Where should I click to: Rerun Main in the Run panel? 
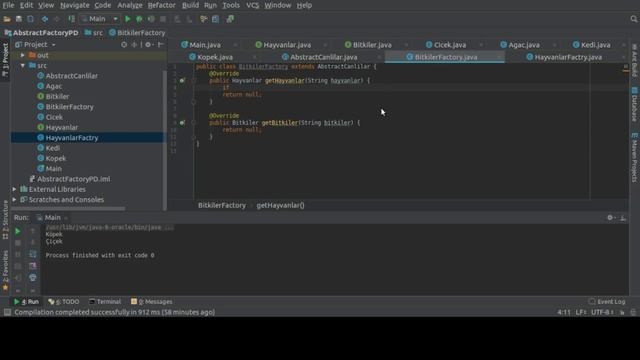click(18, 231)
